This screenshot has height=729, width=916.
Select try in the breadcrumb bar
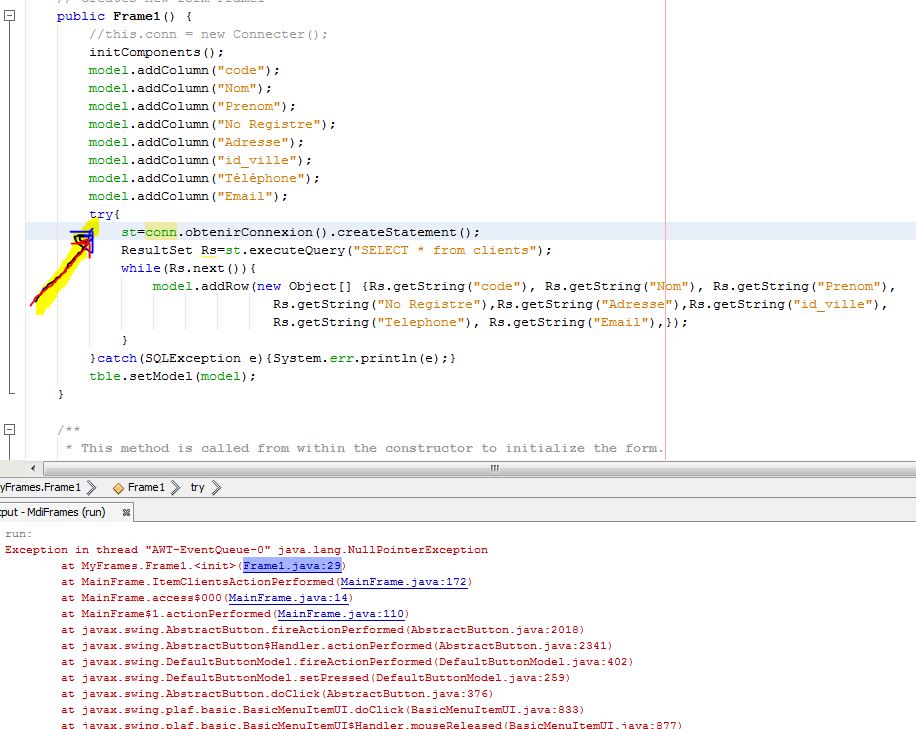[x=196, y=488]
